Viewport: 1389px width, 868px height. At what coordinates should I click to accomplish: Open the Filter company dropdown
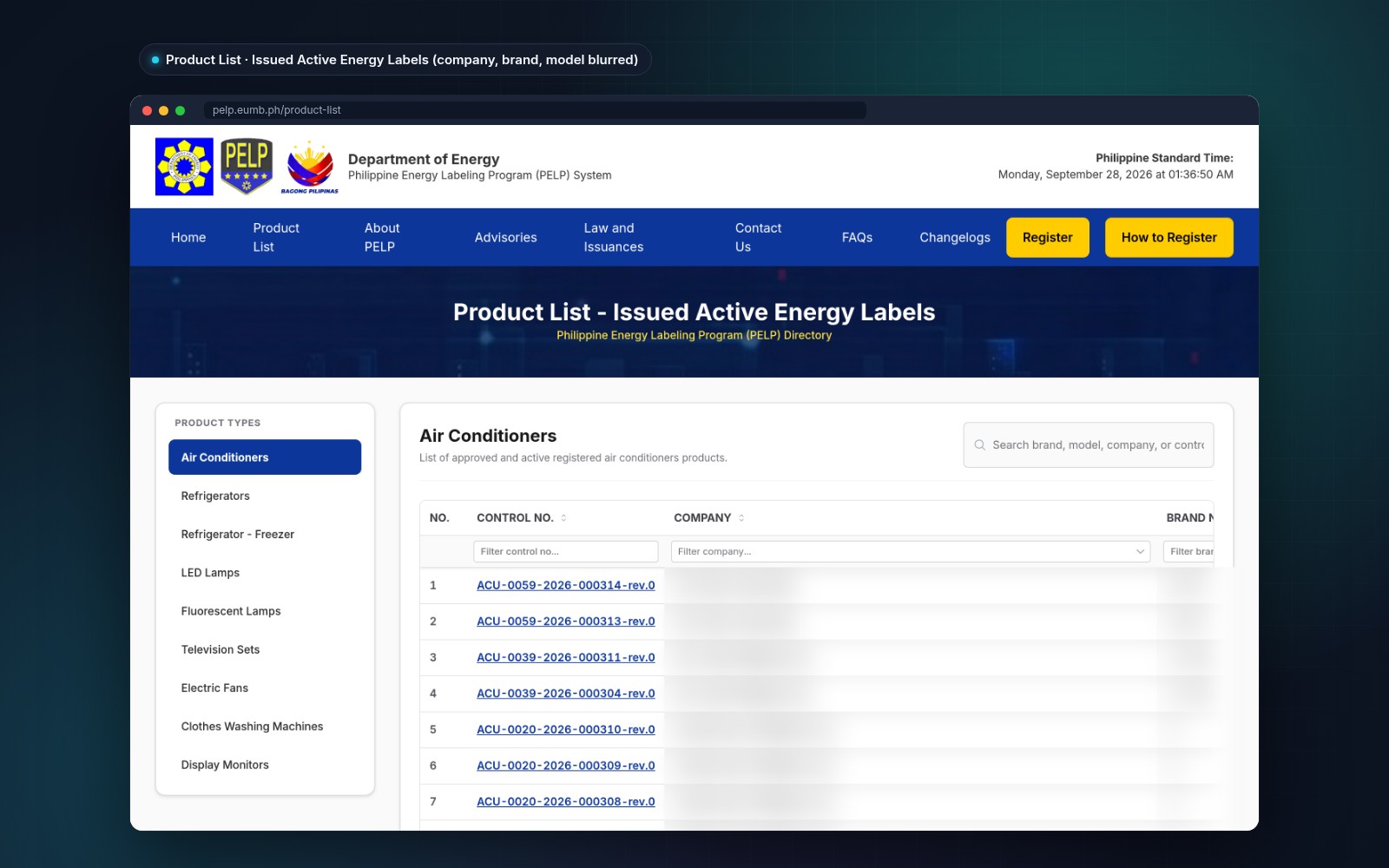(911, 551)
